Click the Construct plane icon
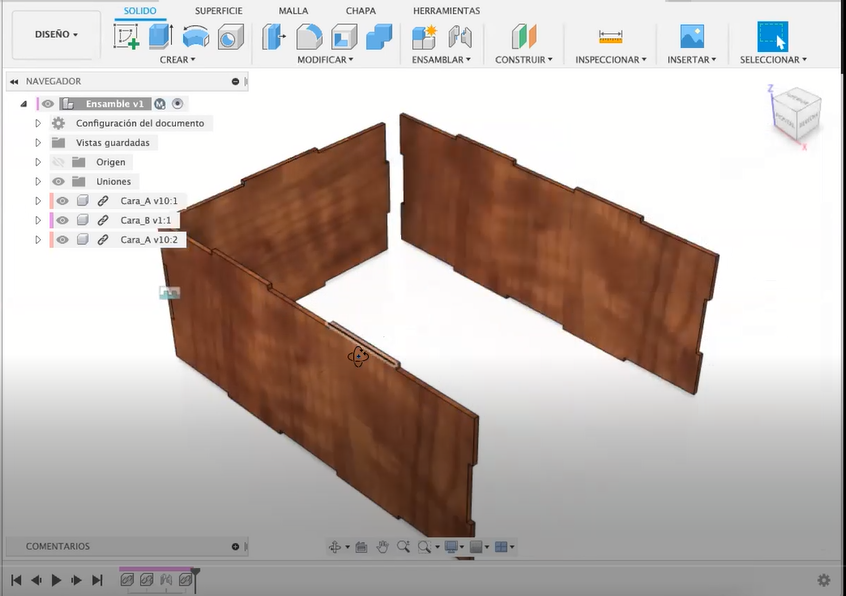Viewport: 846px width, 596px height. click(x=523, y=37)
